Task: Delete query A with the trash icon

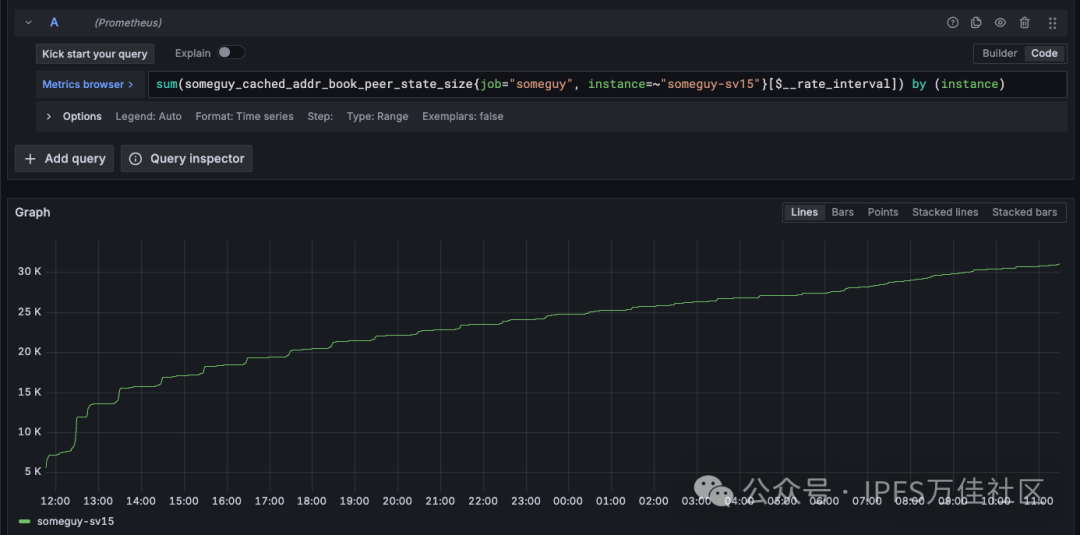Action: pos(1024,23)
